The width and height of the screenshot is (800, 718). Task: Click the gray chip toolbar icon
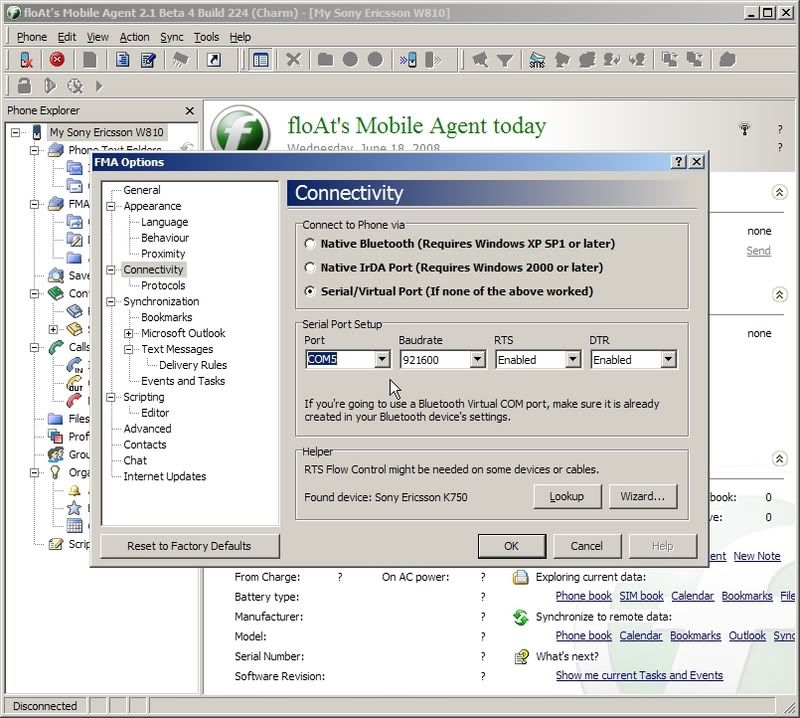pos(180,60)
